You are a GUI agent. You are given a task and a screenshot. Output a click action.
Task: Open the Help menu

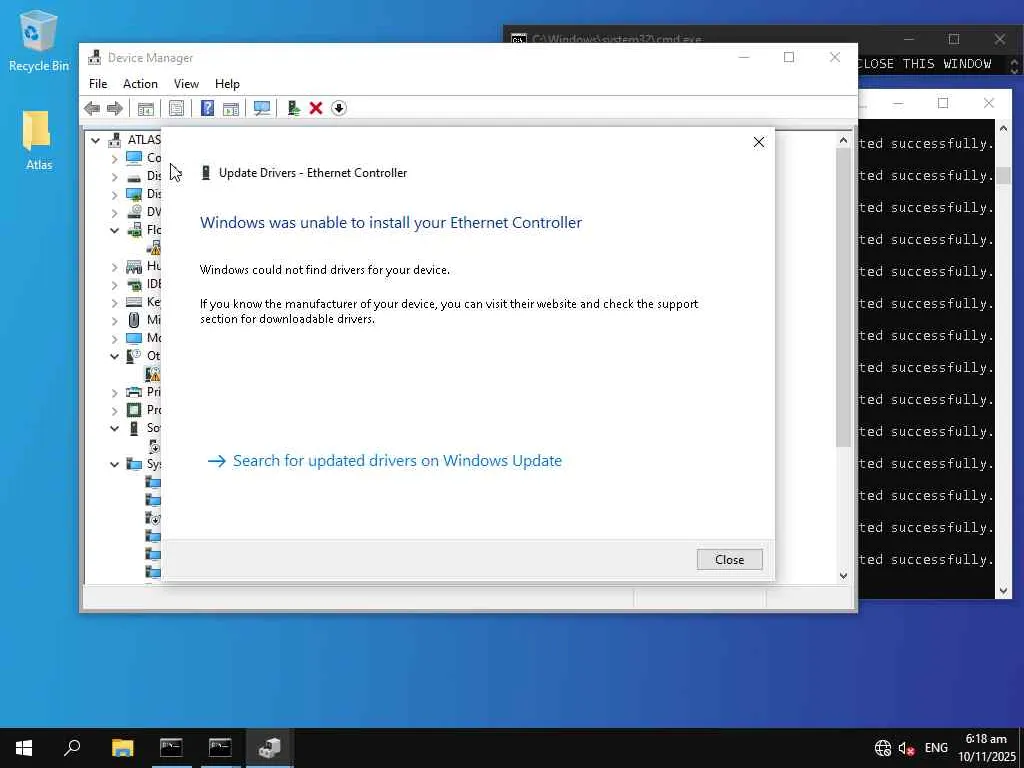click(x=227, y=84)
